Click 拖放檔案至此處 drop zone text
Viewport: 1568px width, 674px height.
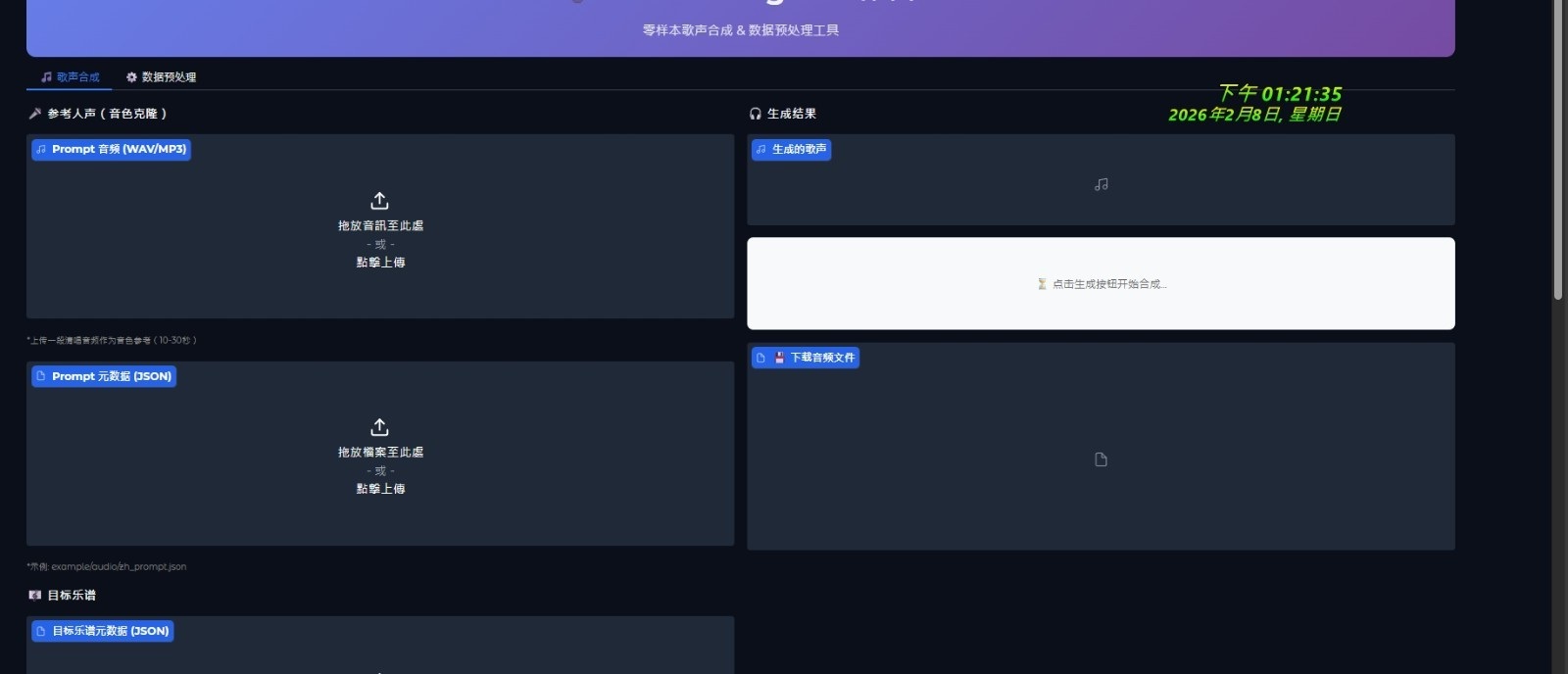pyautogui.click(x=380, y=452)
